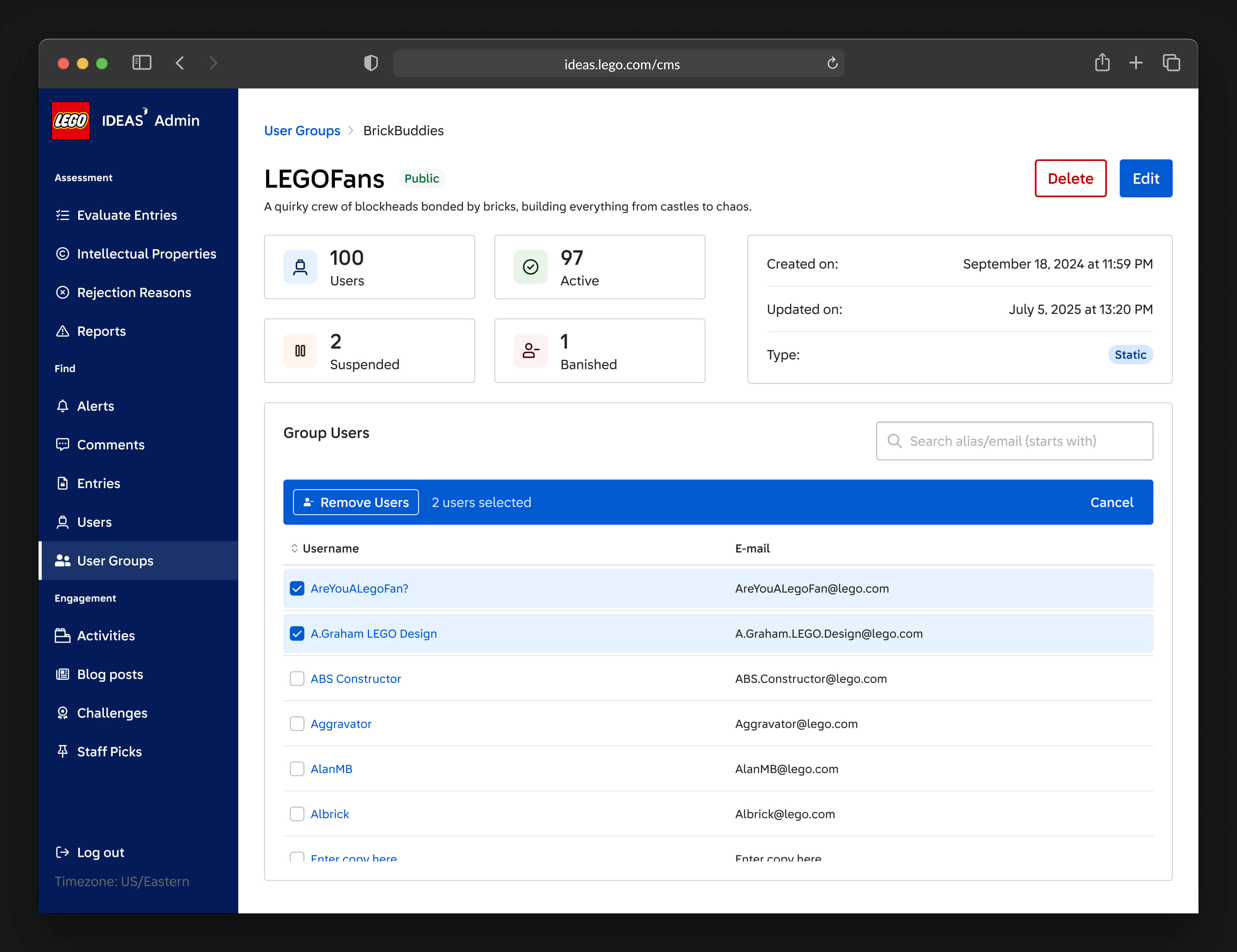Click Remove Users button

pos(356,502)
